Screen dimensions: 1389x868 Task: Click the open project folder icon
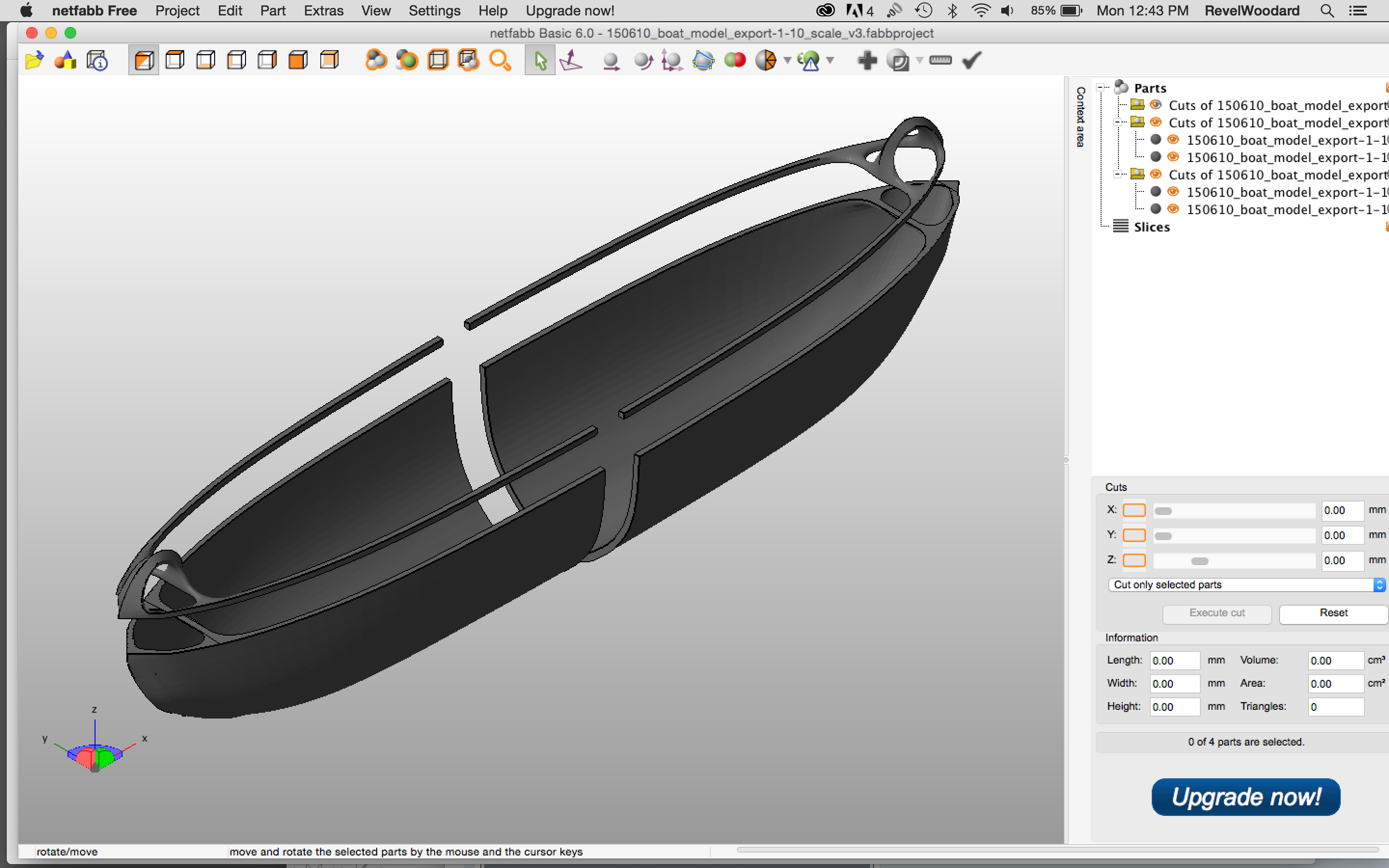(34, 60)
